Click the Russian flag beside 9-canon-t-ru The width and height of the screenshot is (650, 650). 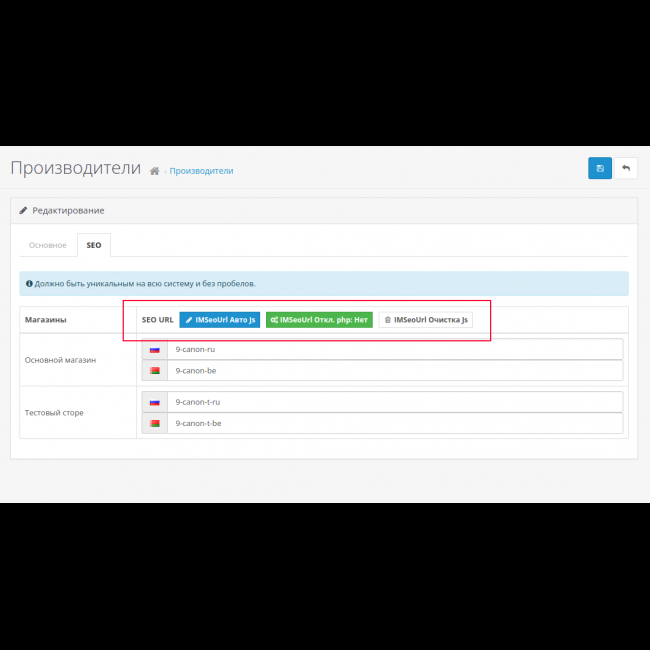click(x=154, y=402)
